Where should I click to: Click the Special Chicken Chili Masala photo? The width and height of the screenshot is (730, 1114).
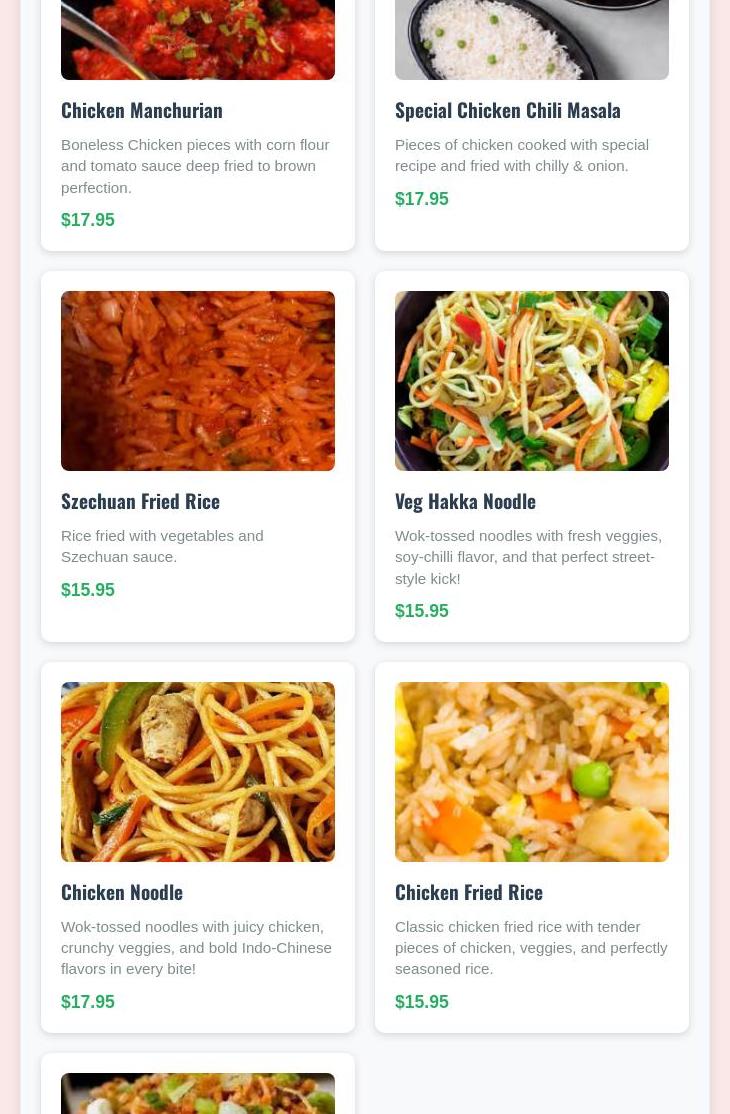532,40
